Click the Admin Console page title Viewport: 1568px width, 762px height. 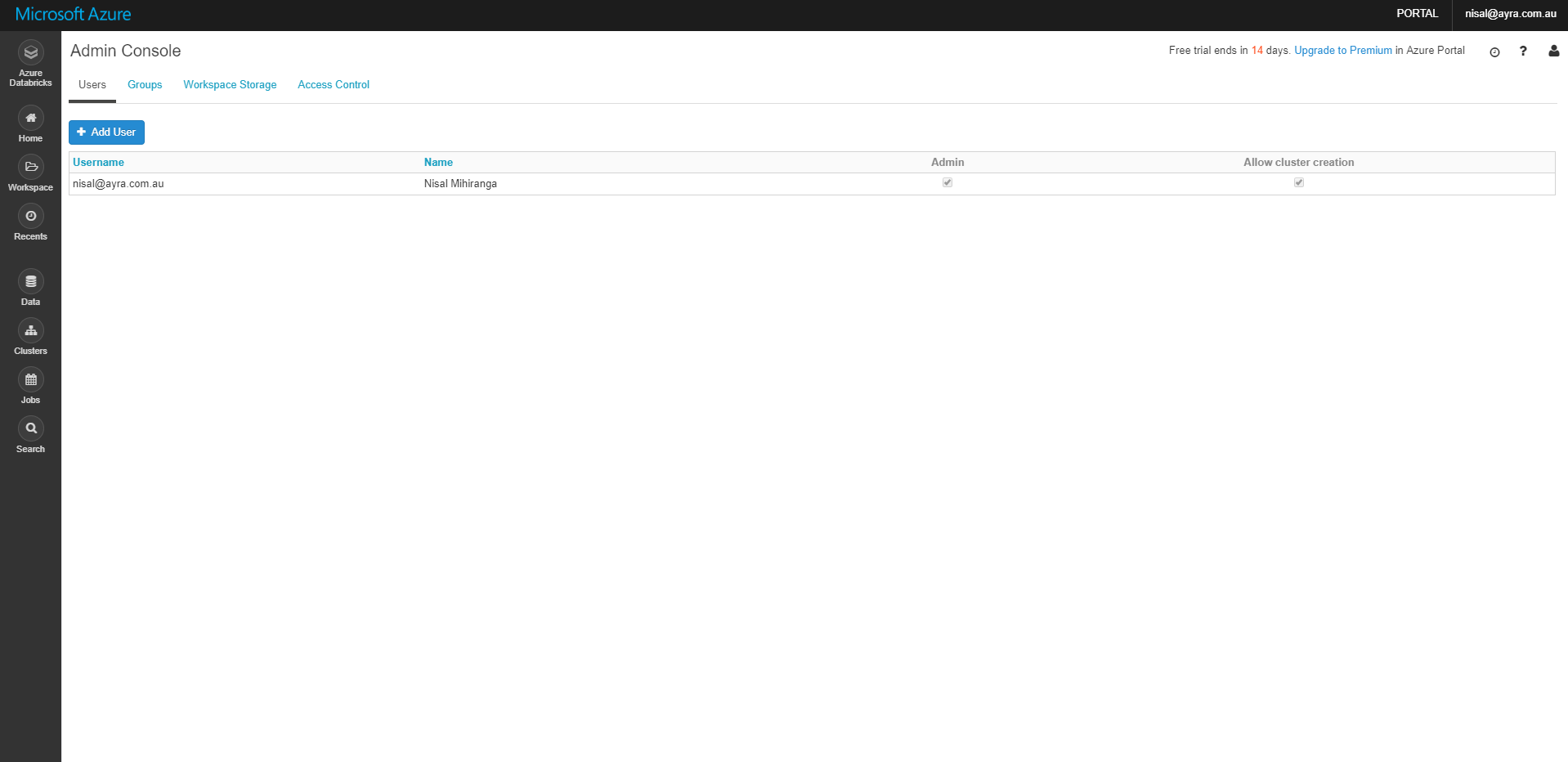tap(126, 51)
